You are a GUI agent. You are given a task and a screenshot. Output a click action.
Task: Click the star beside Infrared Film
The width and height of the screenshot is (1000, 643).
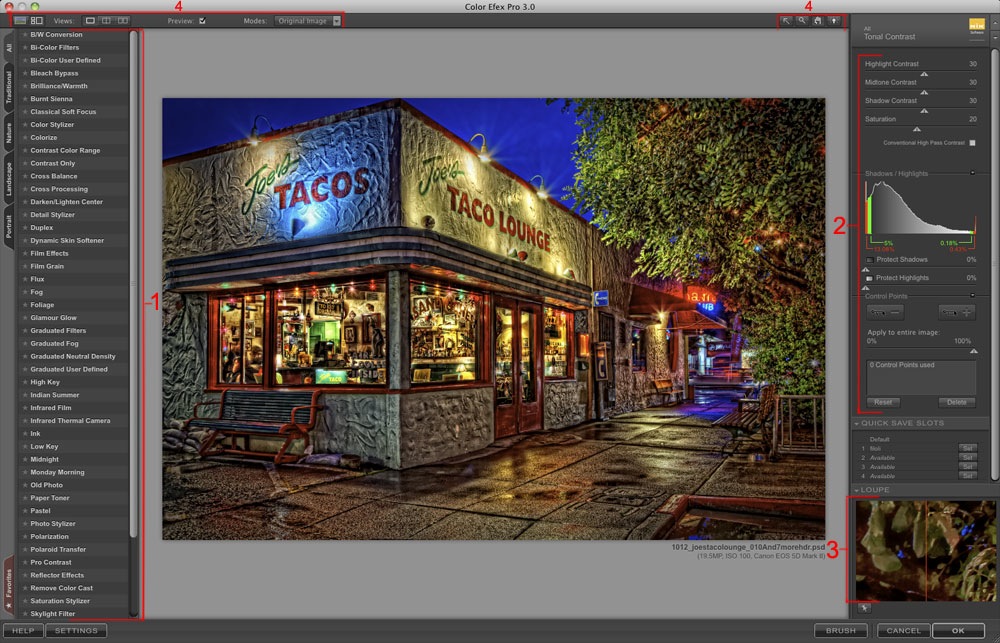[25, 408]
